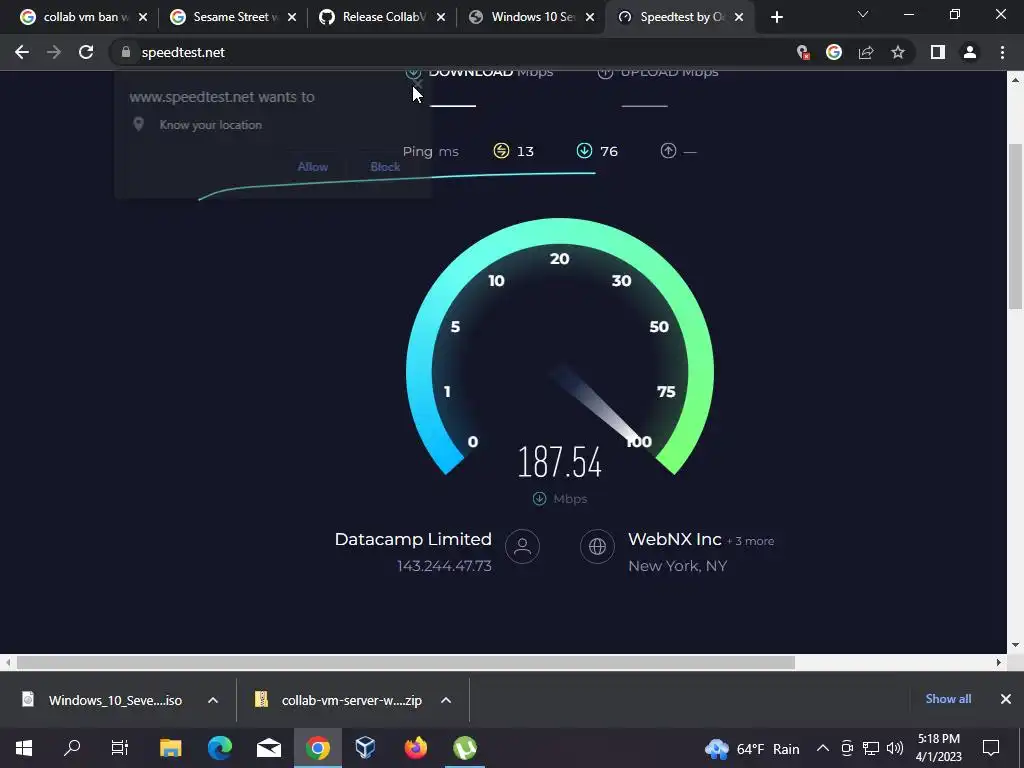Click the 187.54 speed reading

pyautogui.click(x=560, y=462)
